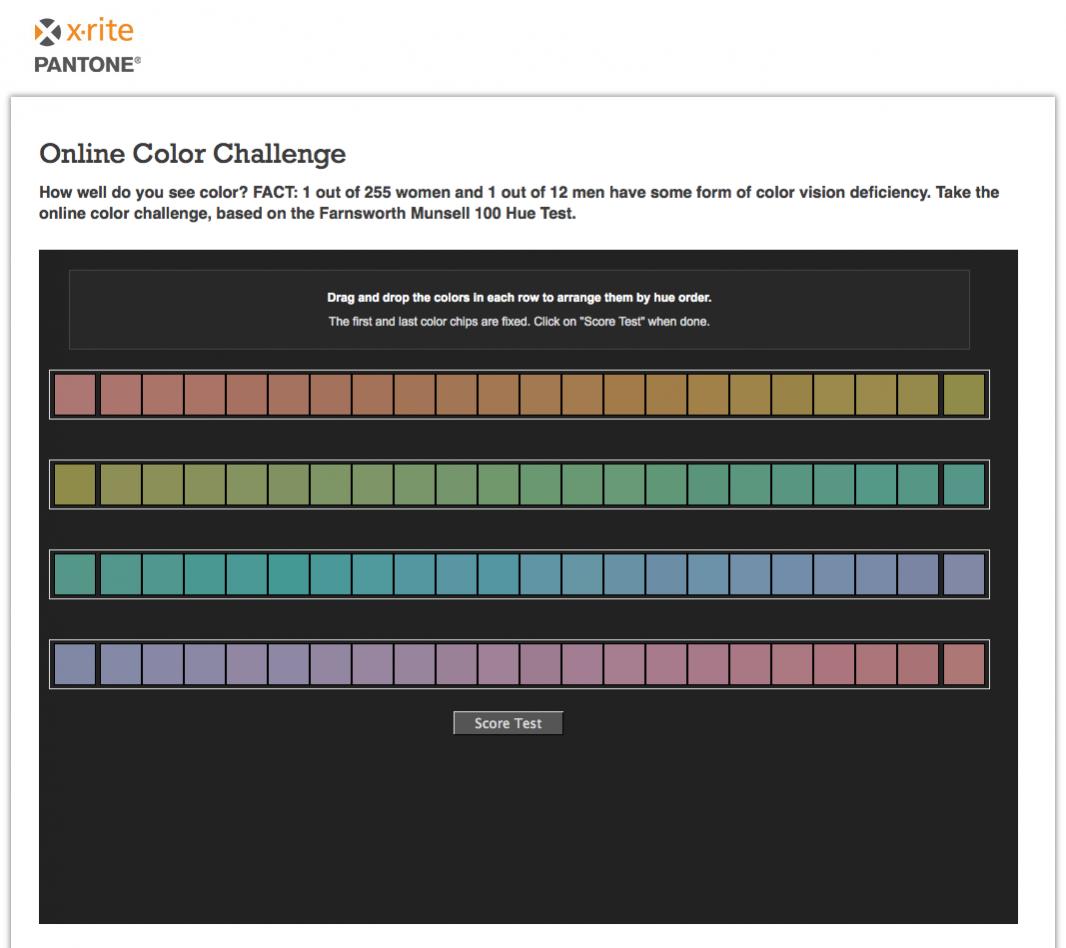Select the second chip in the third row
Image resolution: width=1066 pixels, height=948 pixels.
pyautogui.click(x=121, y=575)
